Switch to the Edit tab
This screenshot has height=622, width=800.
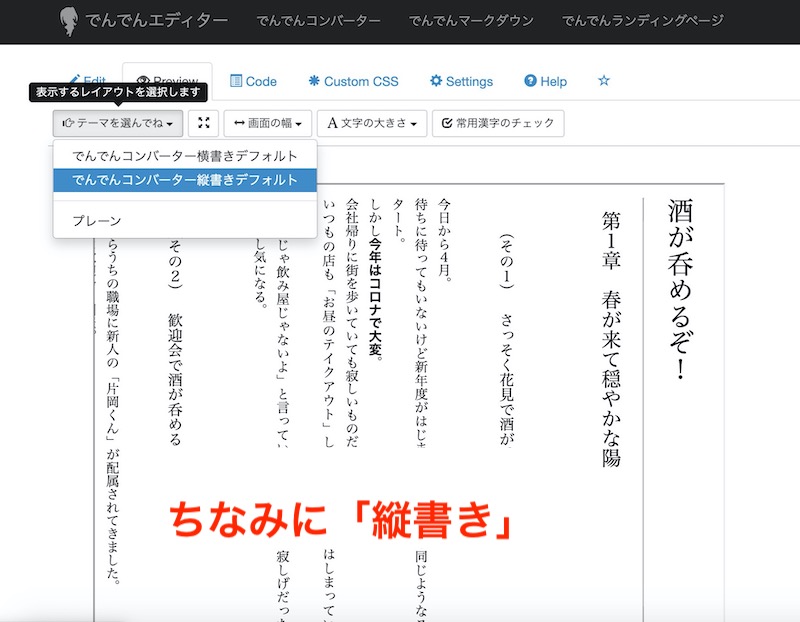pos(86,80)
